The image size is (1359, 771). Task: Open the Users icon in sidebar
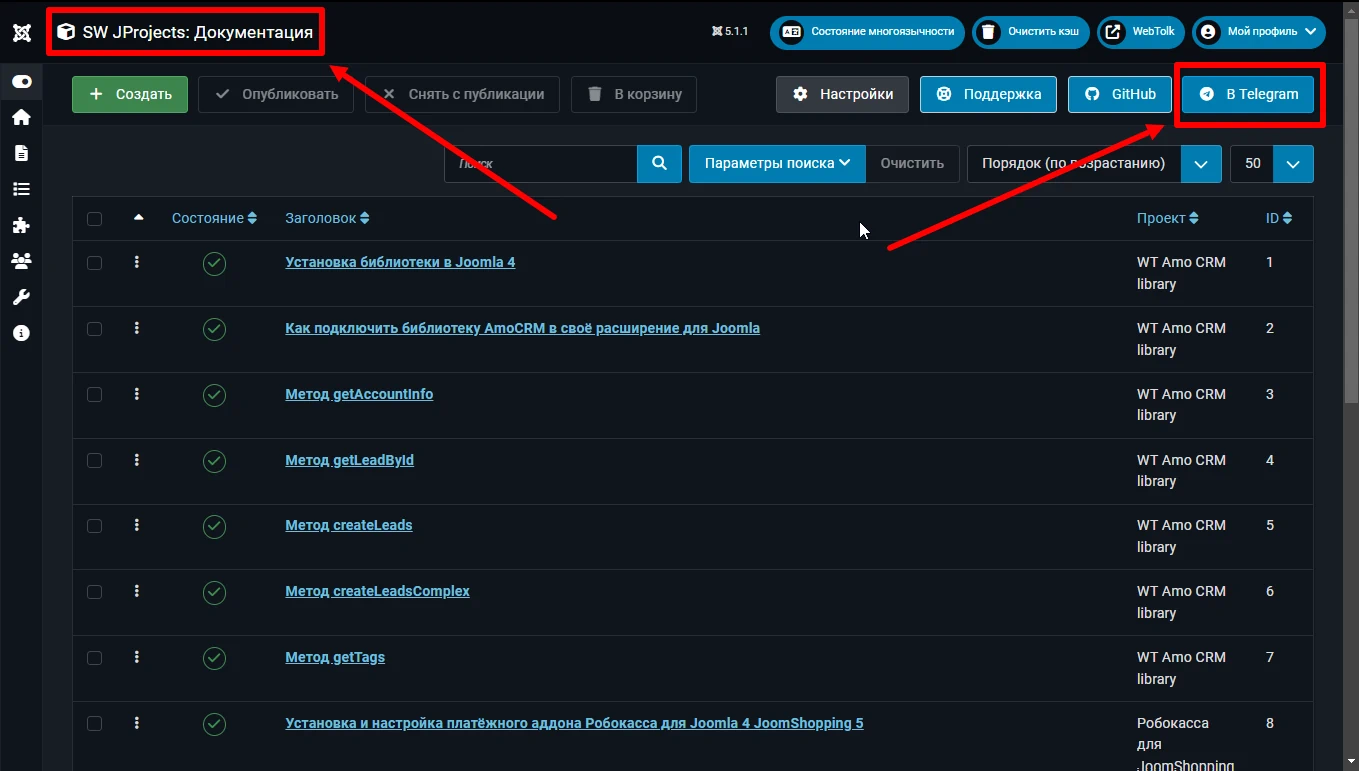pyautogui.click(x=21, y=261)
